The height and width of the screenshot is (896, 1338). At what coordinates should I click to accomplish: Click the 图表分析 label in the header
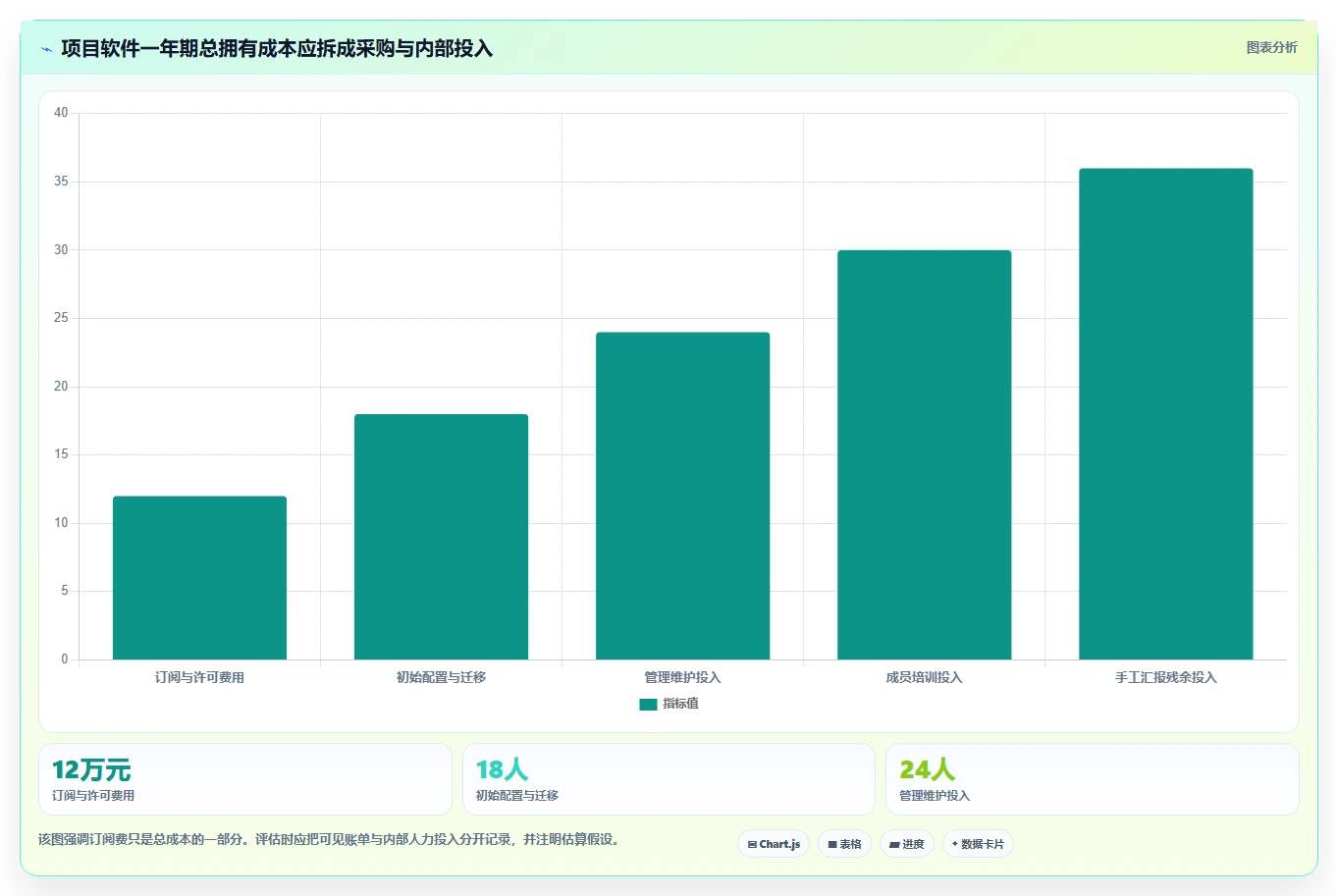1271,47
